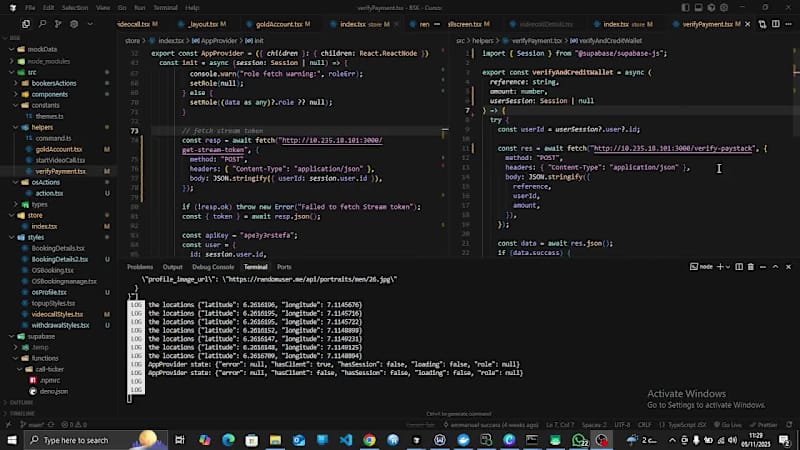Viewport: 800px width, 450px height.
Task: Open action.tsx file in explorer
Action: click(49, 193)
